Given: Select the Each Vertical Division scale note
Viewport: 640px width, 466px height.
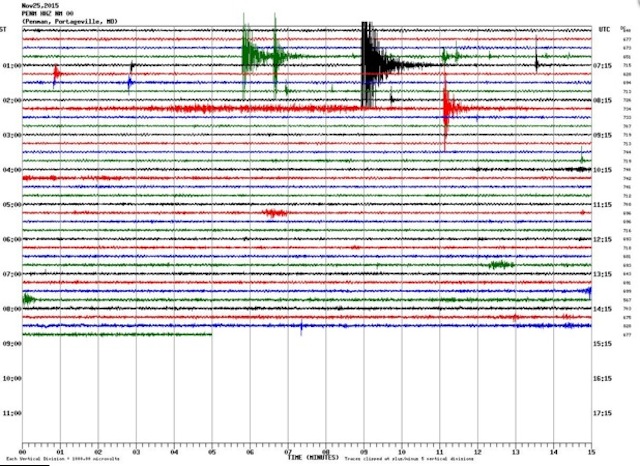Looking at the screenshot, I should (63, 459).
